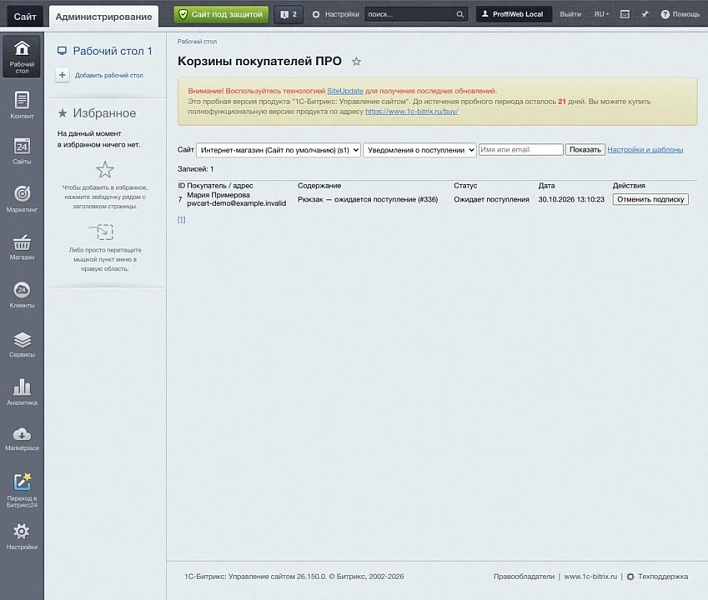The height and width of the screenshot is (600, 708).
Task: Open the Настройки gear in sidebar
Action: (x=22, y=536)
